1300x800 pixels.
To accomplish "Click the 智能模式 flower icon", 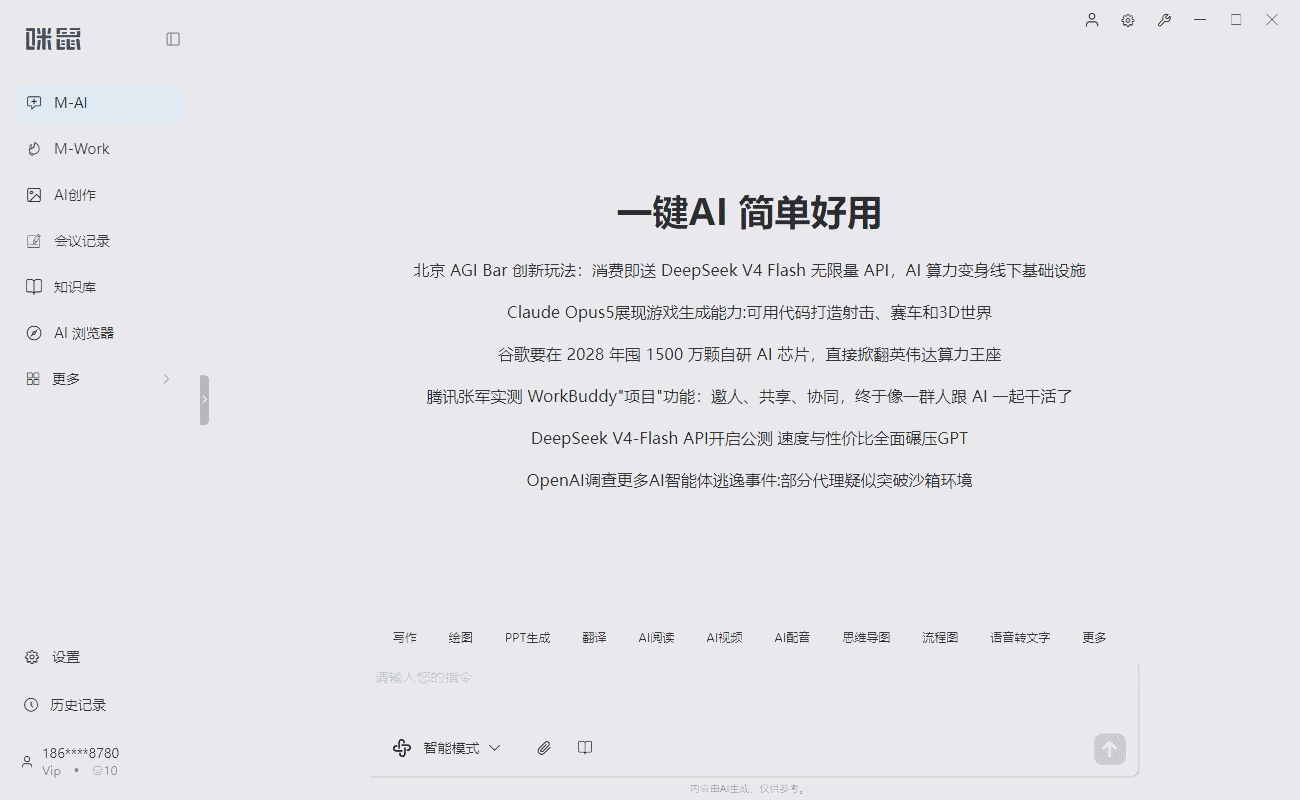I will 402,748.
